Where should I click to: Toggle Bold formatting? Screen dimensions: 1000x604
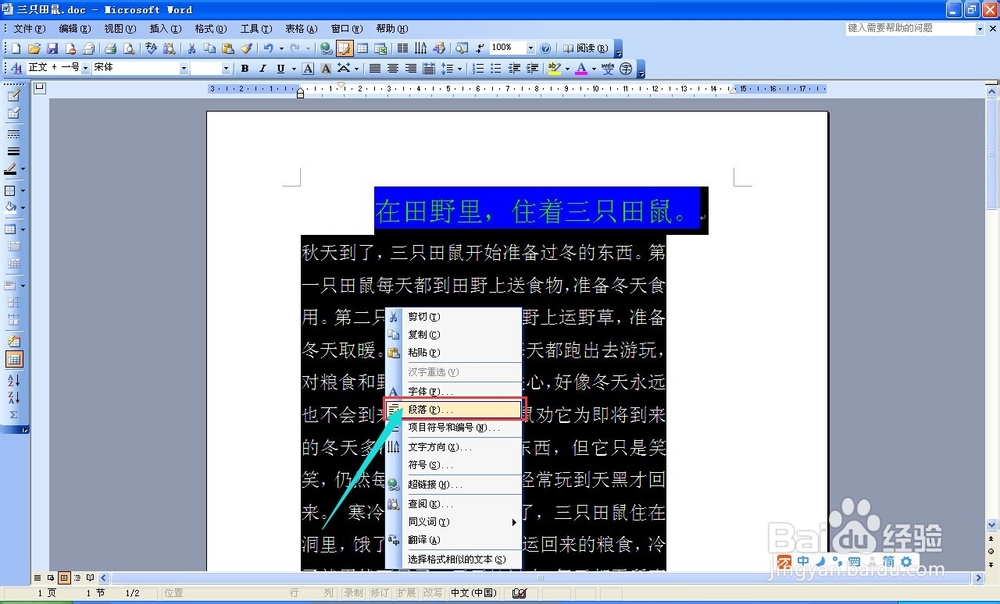[244, 68]
